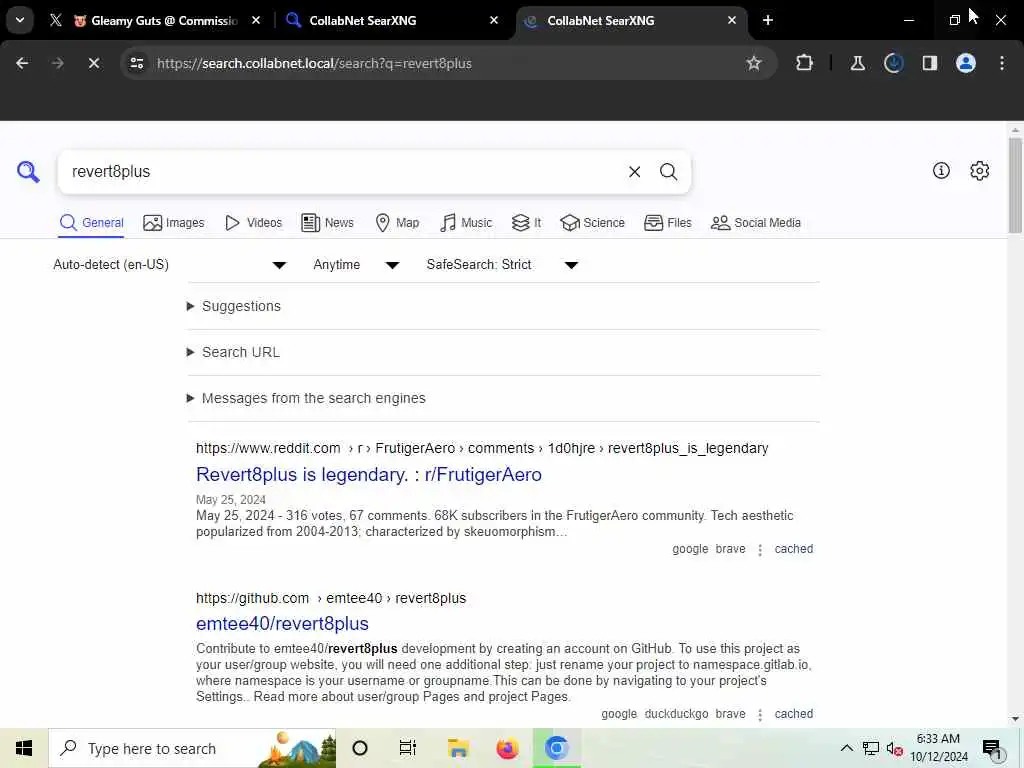Screen dimensions: 1024x768
Task: Select the Videos category tab
Action: 253,223
